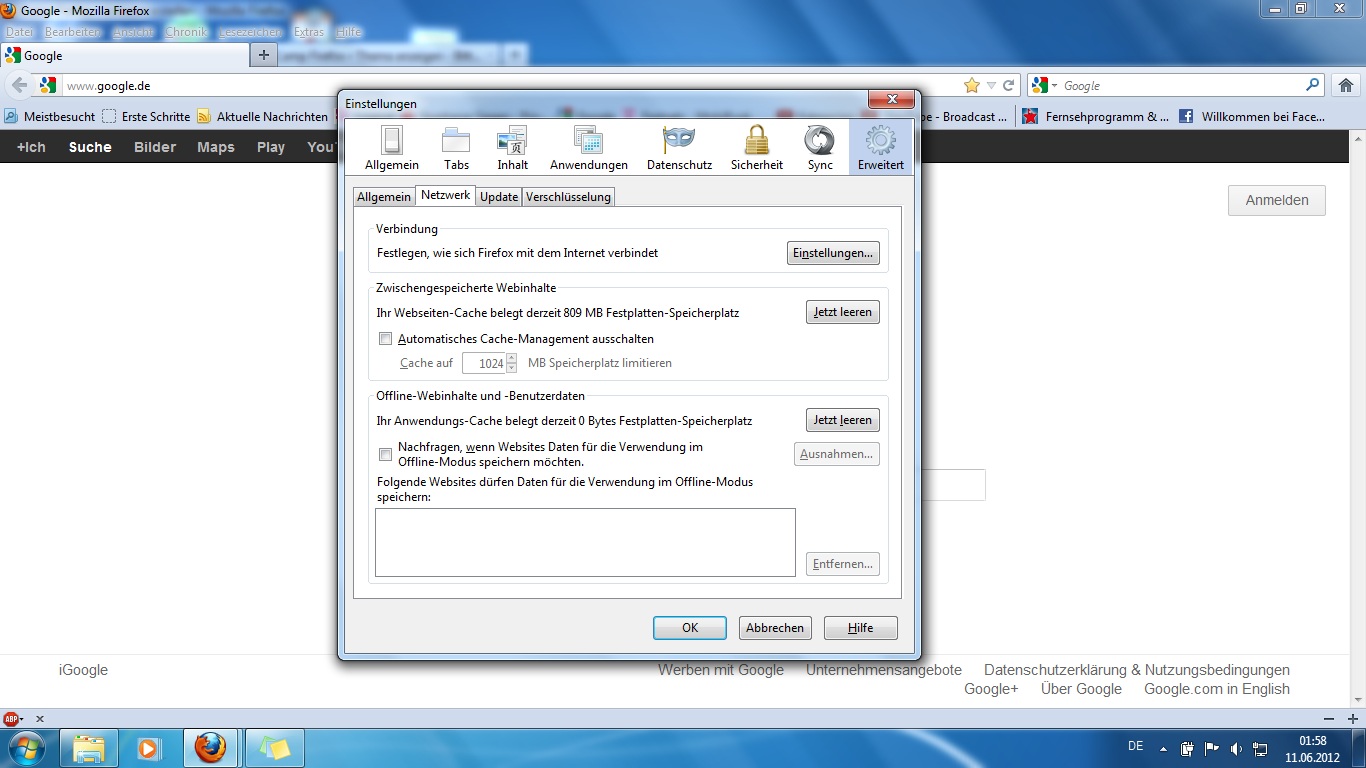Show hidden tray icons arrow

[x=1163, y=748]
